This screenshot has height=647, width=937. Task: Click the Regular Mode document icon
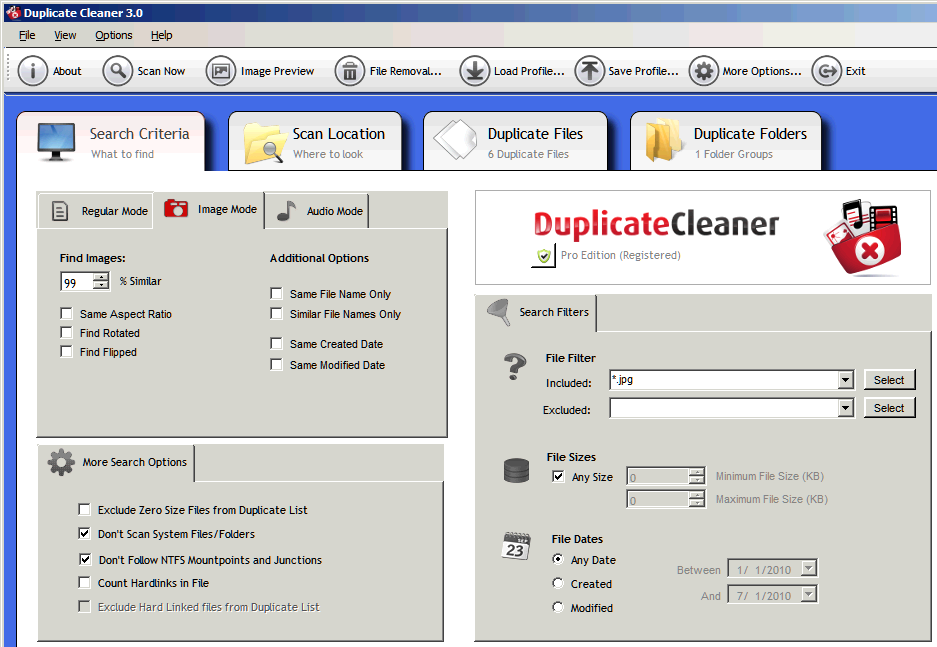(x=60, y=211)
